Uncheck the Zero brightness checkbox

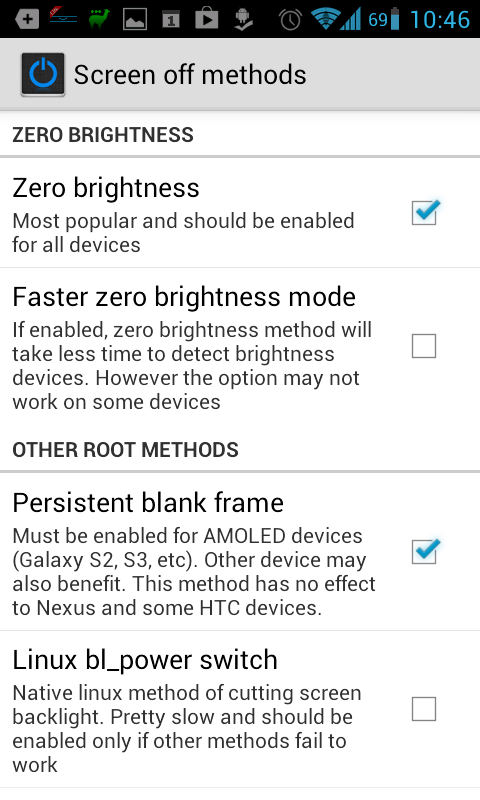(424, 212)
